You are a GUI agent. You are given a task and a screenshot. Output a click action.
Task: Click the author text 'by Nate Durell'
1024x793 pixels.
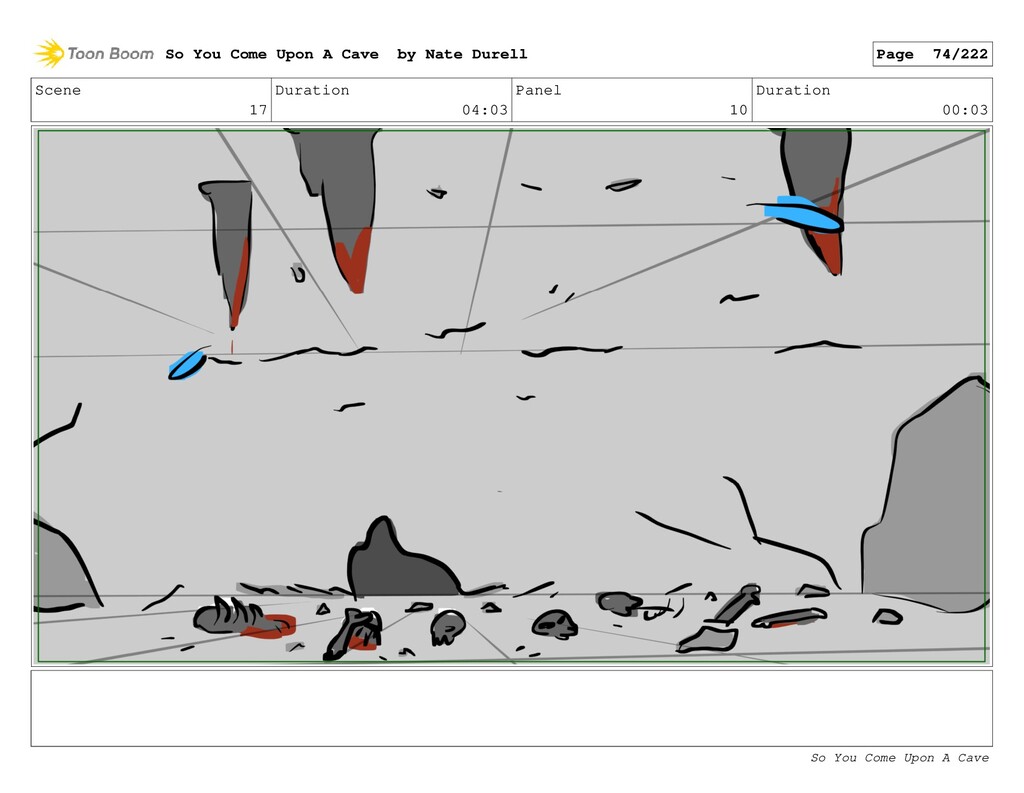coord(462,54)
